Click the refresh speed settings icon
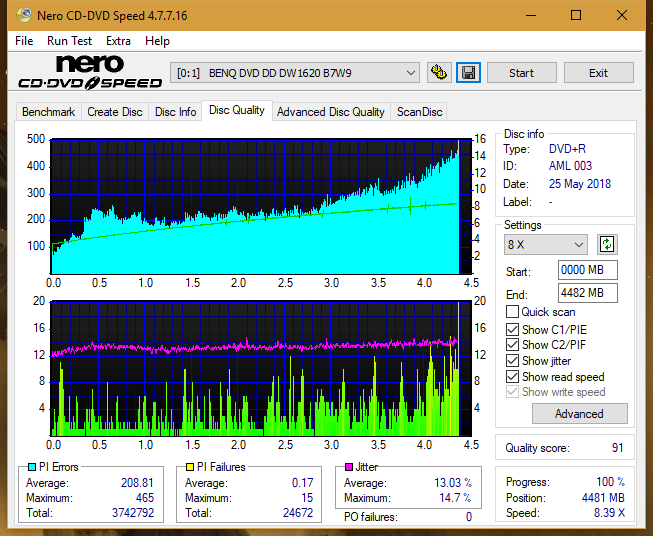The image size is (653, 536). pos(607,244)
